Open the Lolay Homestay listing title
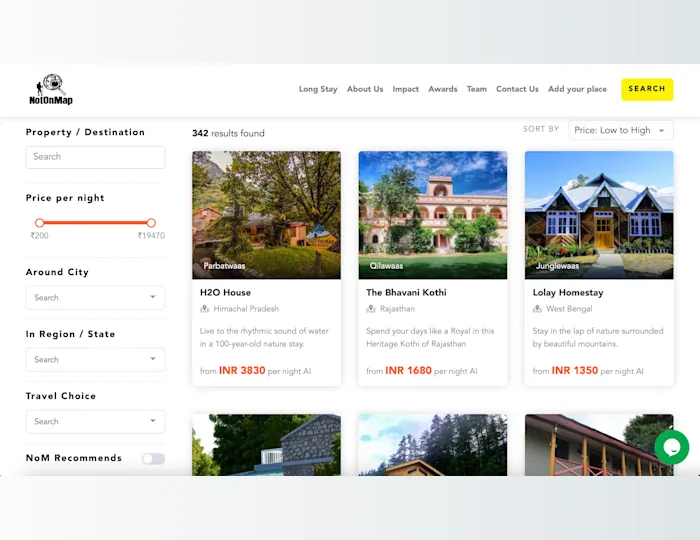Image resolution: width=700 pixels, height=540 pixels. tap(568, 293)
